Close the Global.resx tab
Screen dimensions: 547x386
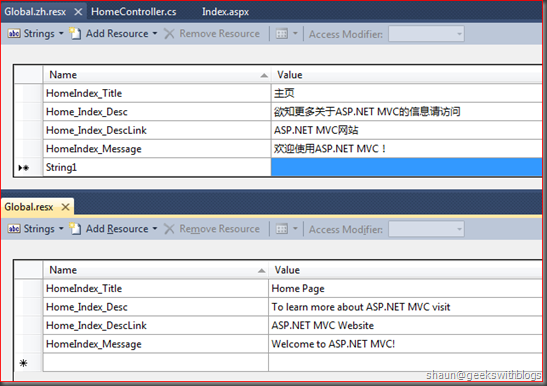tap(65, 207)
